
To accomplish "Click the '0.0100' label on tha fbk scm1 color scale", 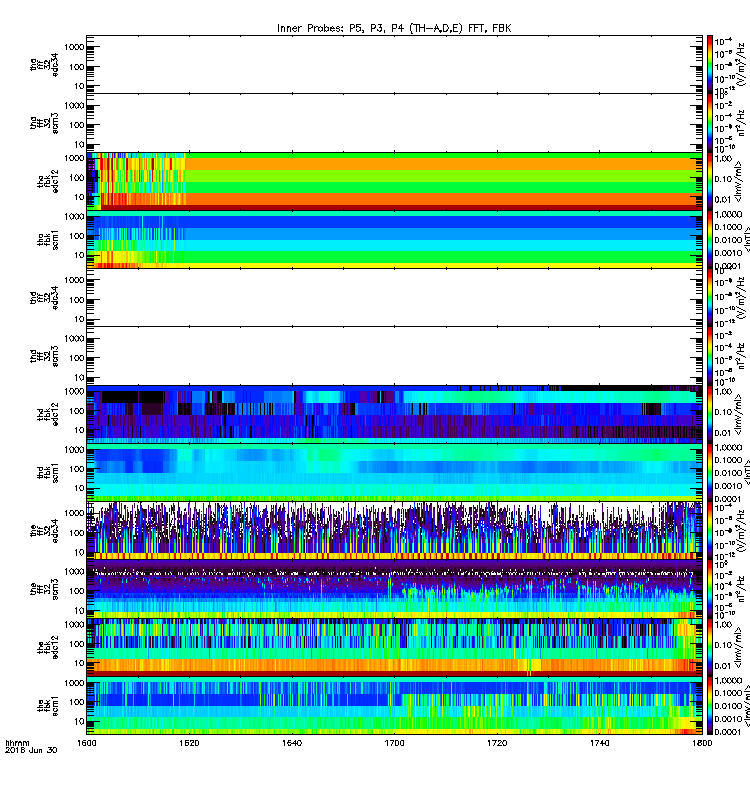I will [728, 240].
